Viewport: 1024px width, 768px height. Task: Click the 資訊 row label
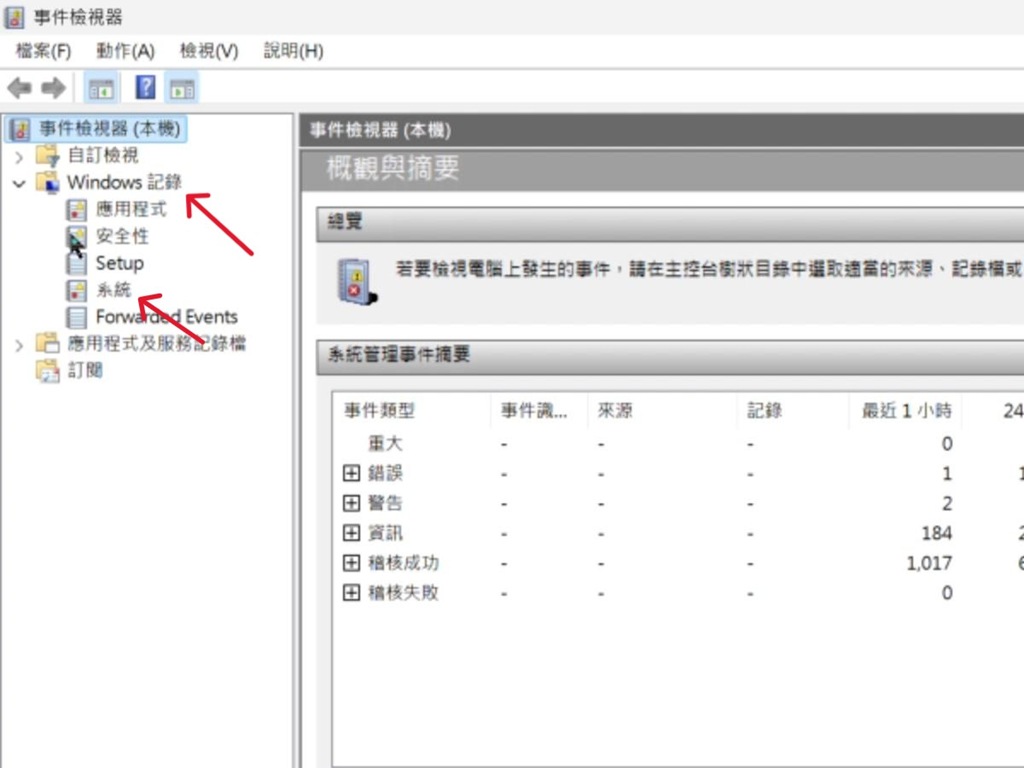[x=385, y=534]
